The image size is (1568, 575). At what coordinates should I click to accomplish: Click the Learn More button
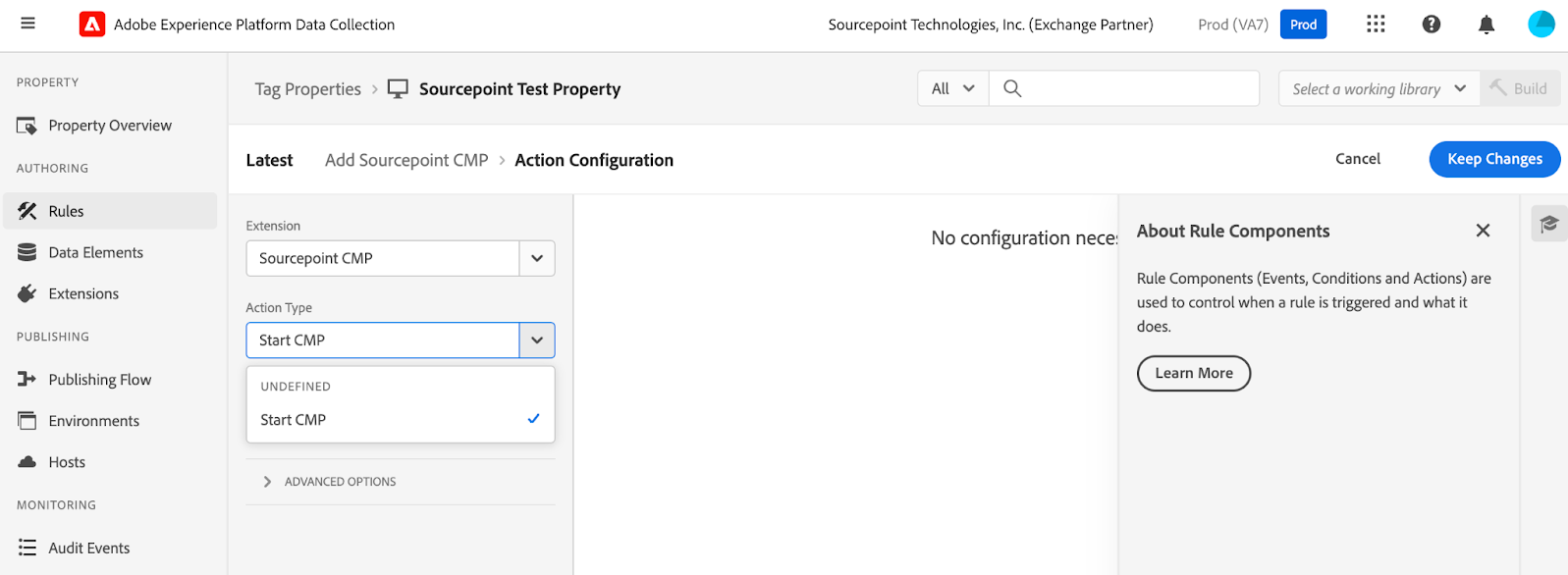click(1194, 373)
